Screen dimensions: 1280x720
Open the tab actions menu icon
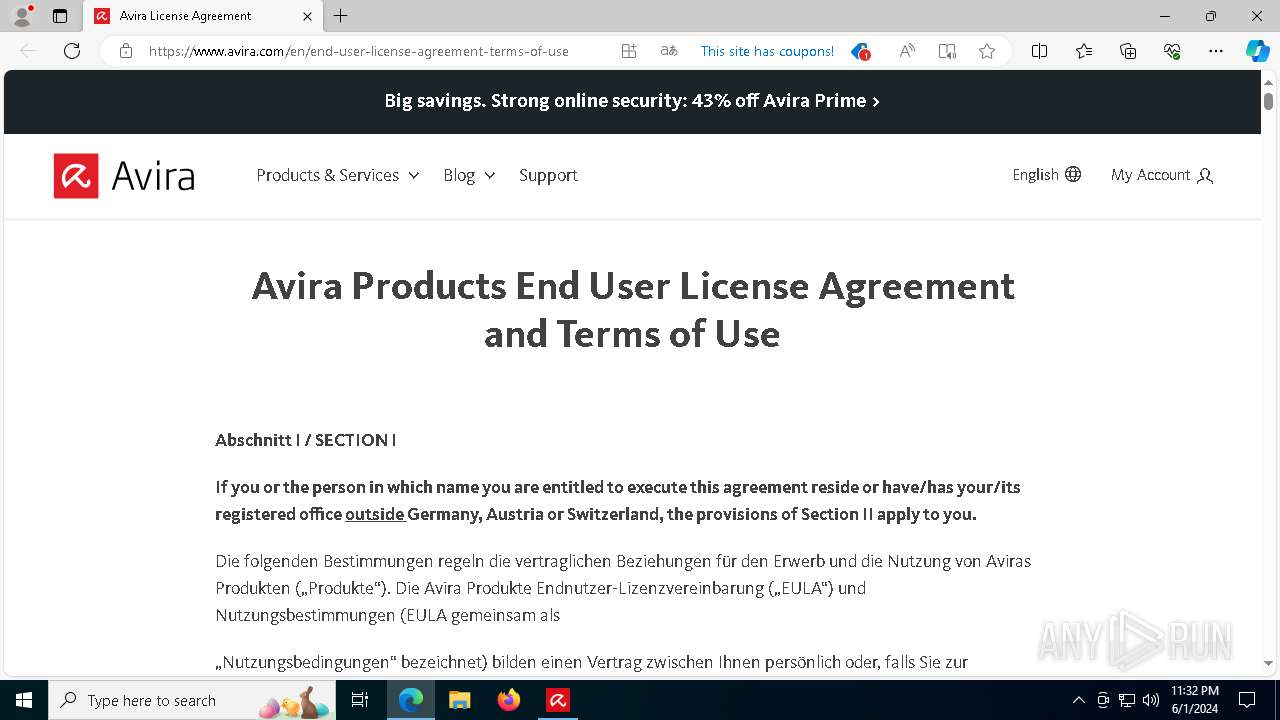click(x=60, y=16)
